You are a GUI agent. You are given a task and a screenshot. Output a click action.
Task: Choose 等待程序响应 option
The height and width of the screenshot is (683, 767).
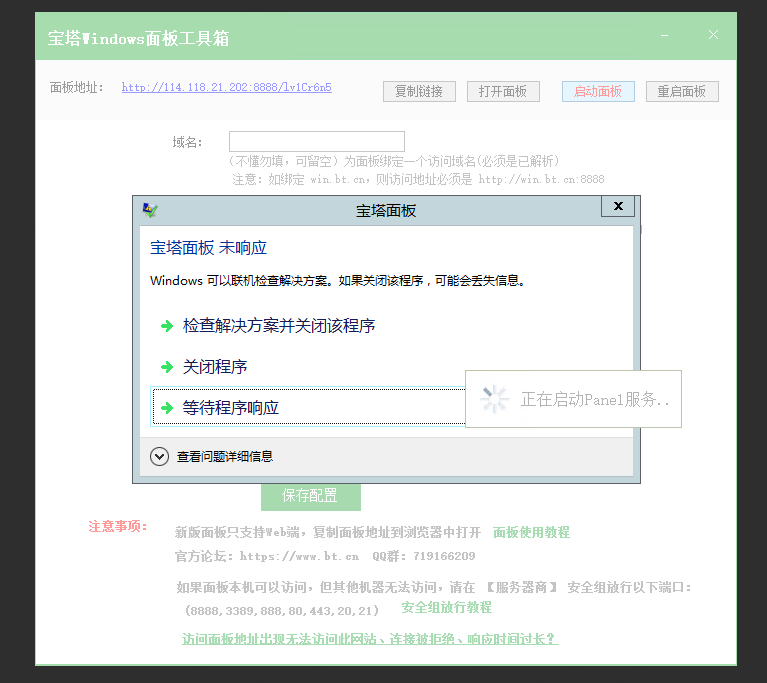pos(308,407)
